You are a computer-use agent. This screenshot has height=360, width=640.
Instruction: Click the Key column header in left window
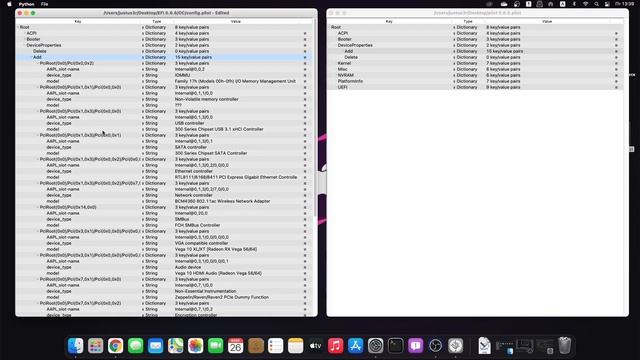click(78, 21)
